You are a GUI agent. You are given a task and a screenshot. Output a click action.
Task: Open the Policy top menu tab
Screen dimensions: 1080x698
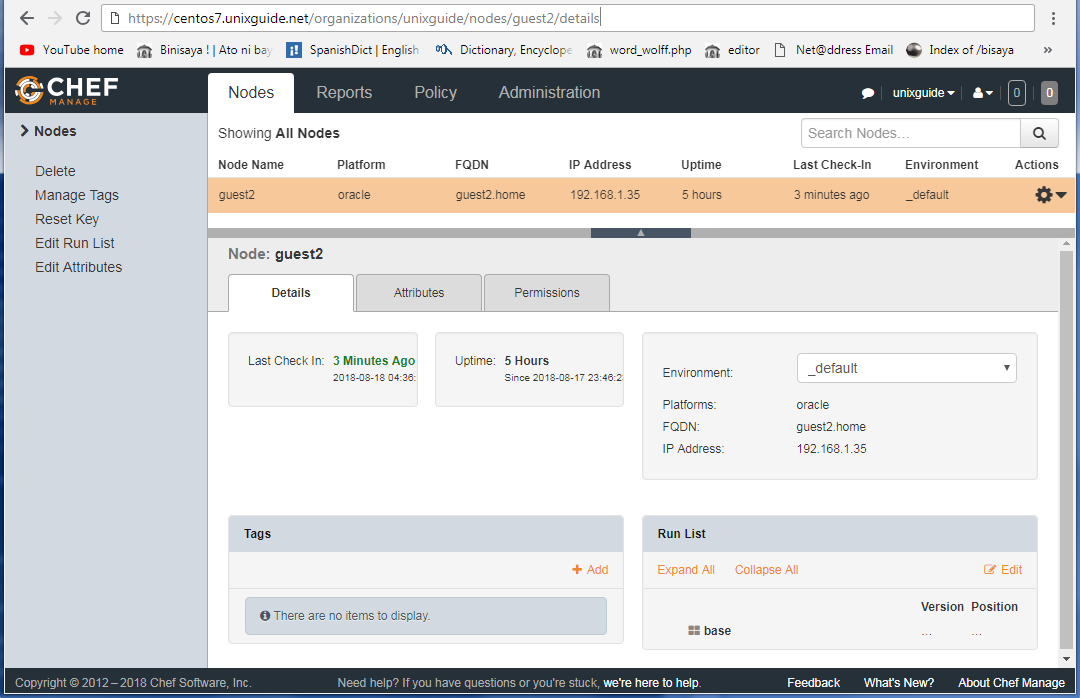click(435, 92)
